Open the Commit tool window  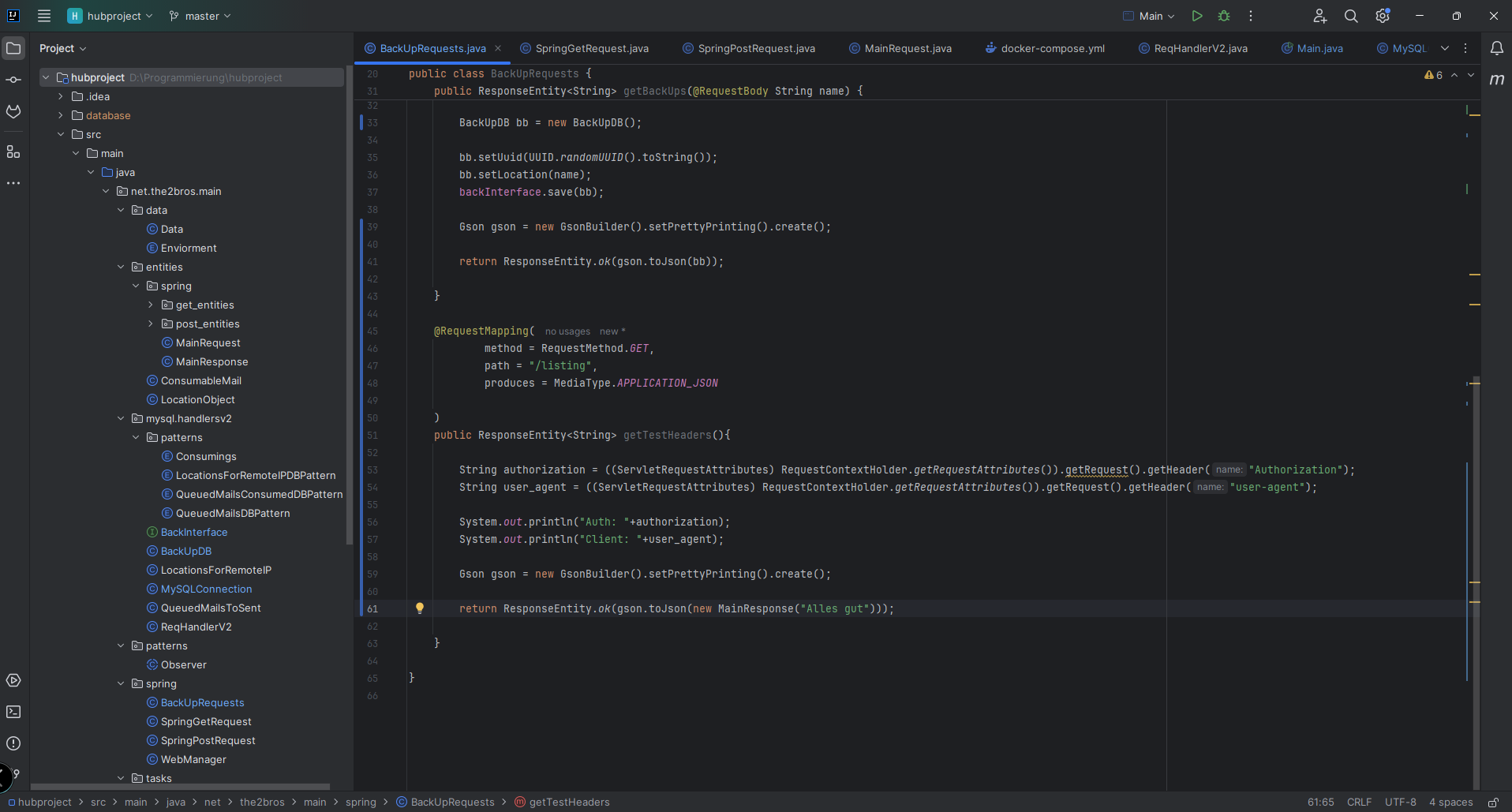pyautogui.click(x=13, y=80)
